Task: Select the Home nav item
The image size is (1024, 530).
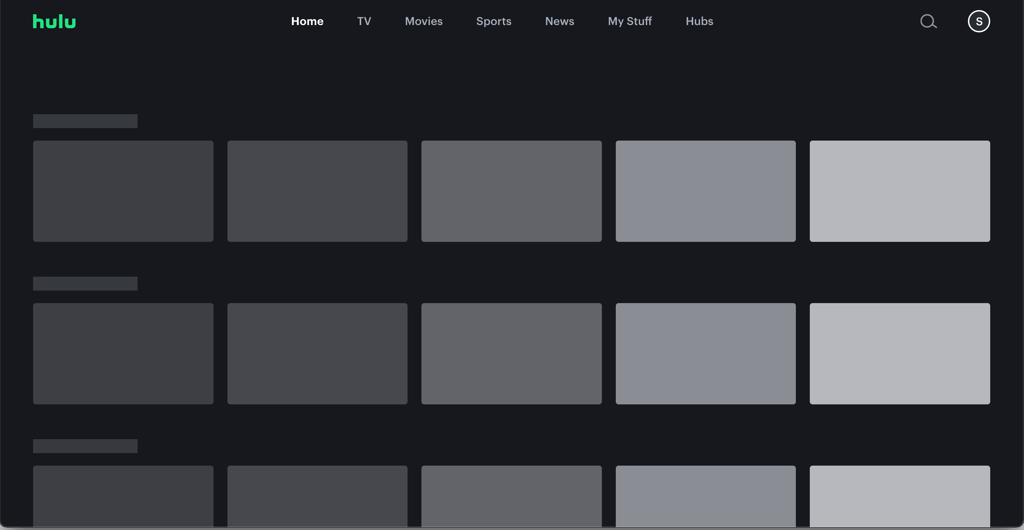Action: point(307,22)
